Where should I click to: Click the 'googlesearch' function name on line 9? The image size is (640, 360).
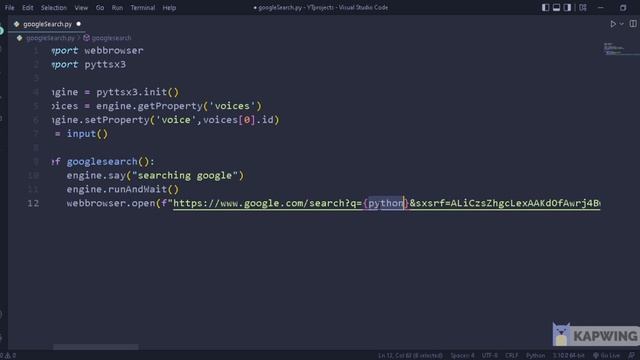point(102,162)
